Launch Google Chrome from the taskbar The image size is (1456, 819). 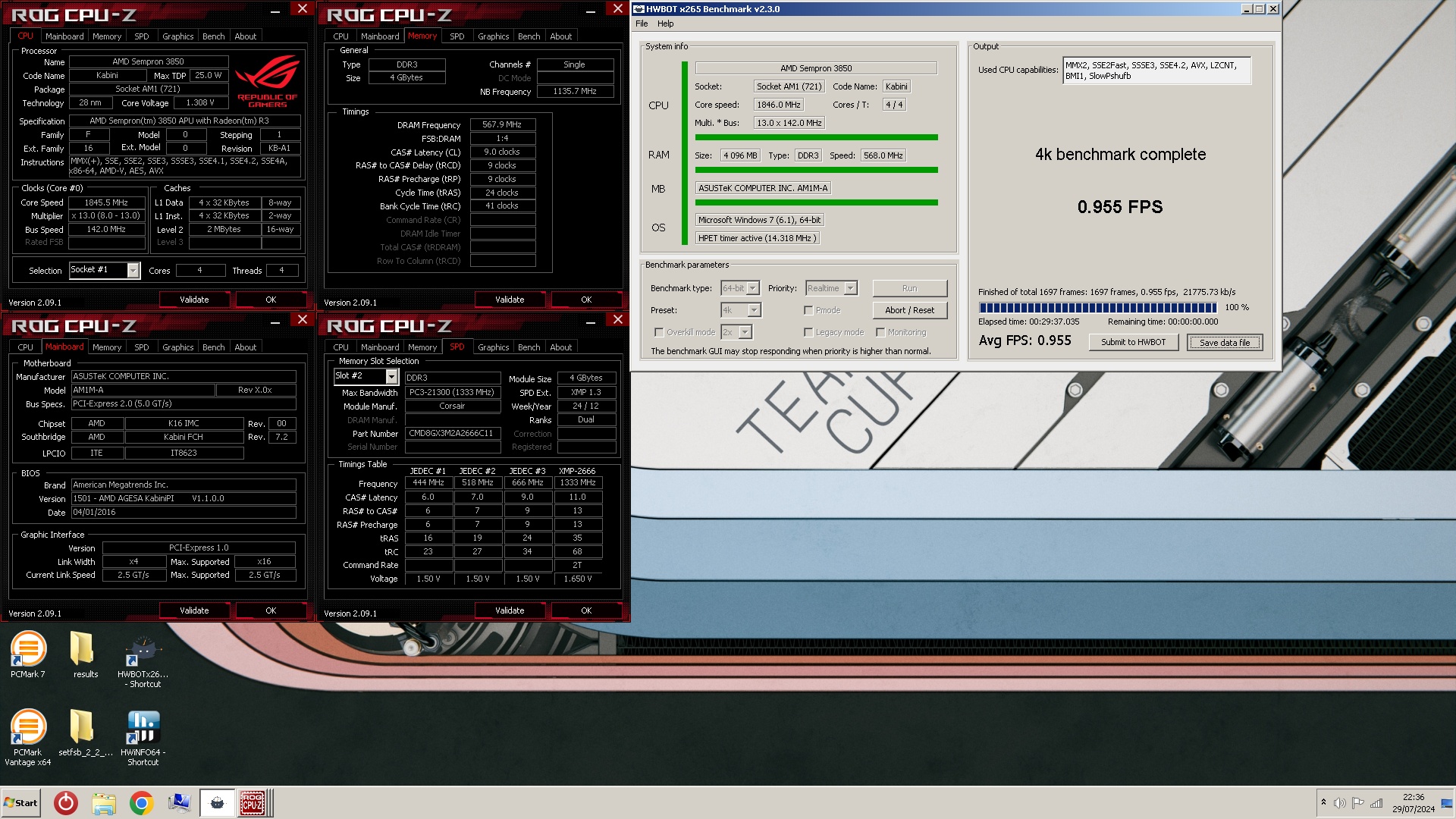click(141, 803)
